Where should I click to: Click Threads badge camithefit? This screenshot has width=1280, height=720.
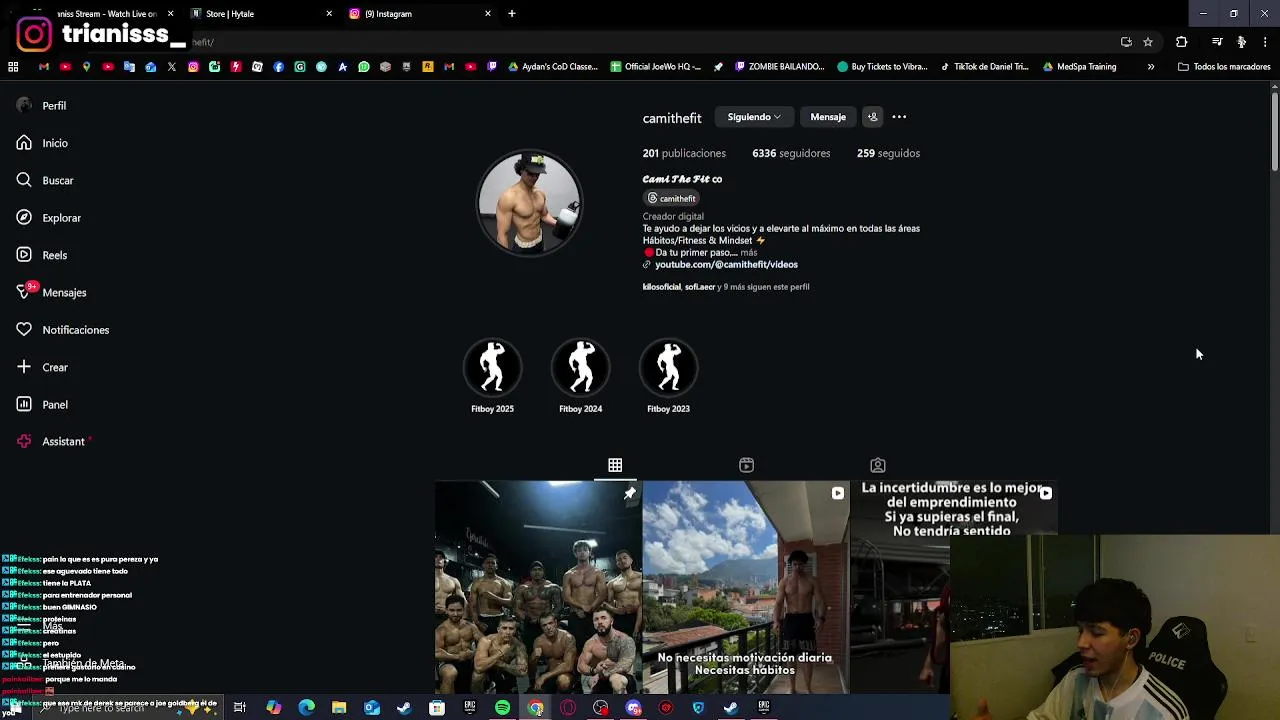click(671, 198)
